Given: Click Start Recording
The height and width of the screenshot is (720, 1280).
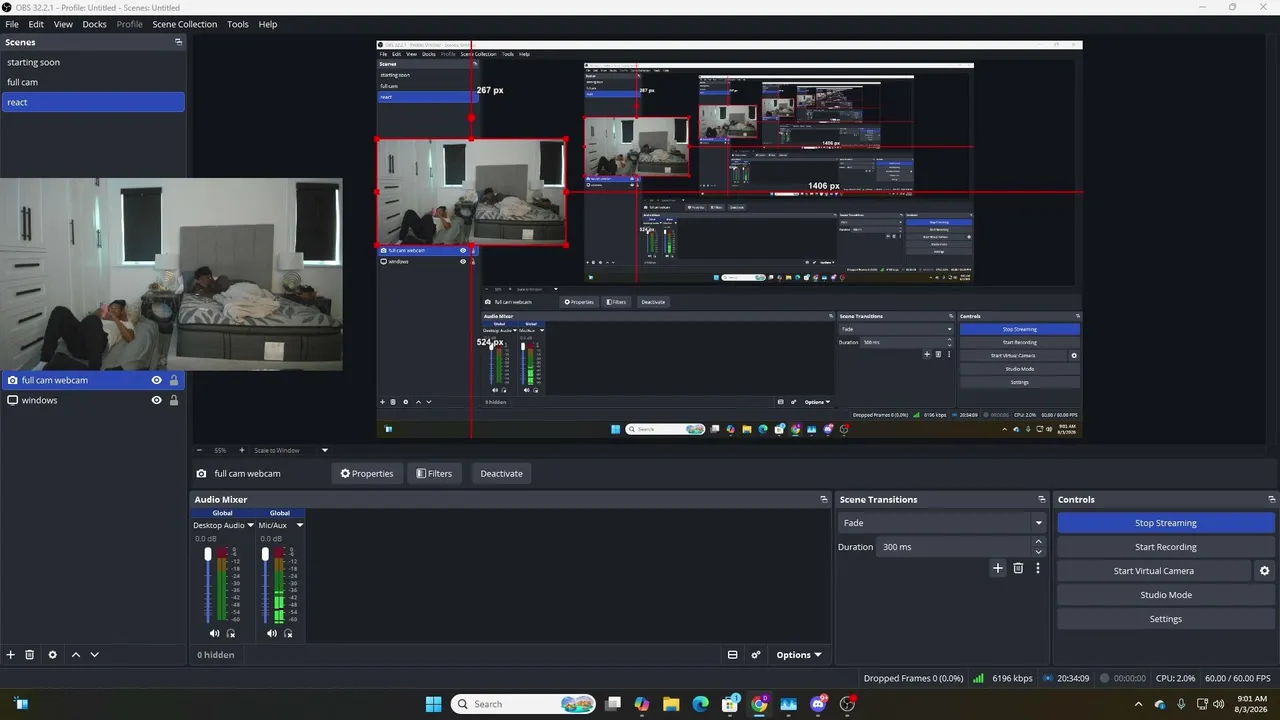Looking at the screenshot, I should click(x=1166, y=547).
